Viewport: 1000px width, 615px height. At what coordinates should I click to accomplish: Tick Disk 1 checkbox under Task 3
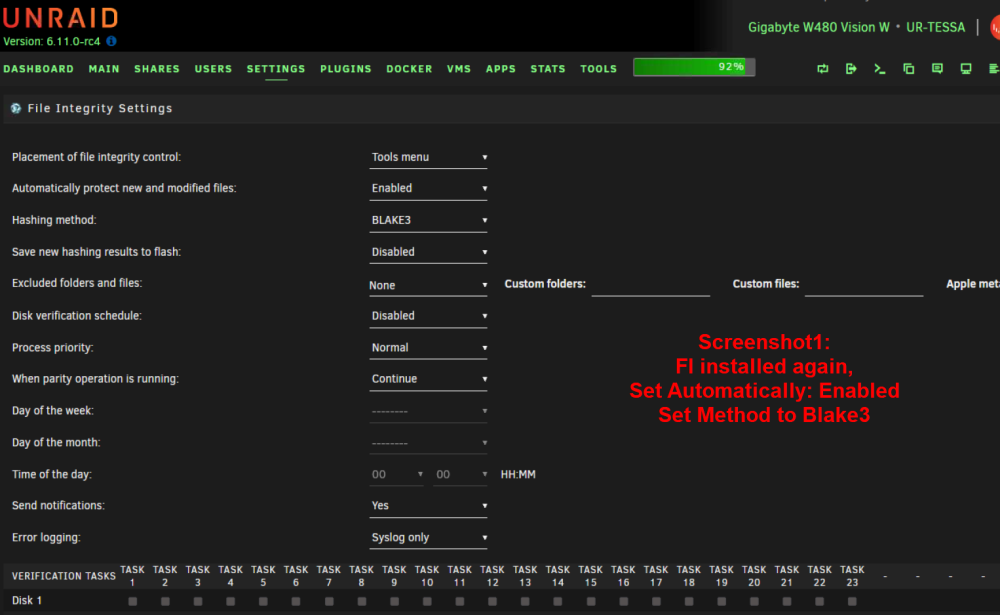coord(198,601)
